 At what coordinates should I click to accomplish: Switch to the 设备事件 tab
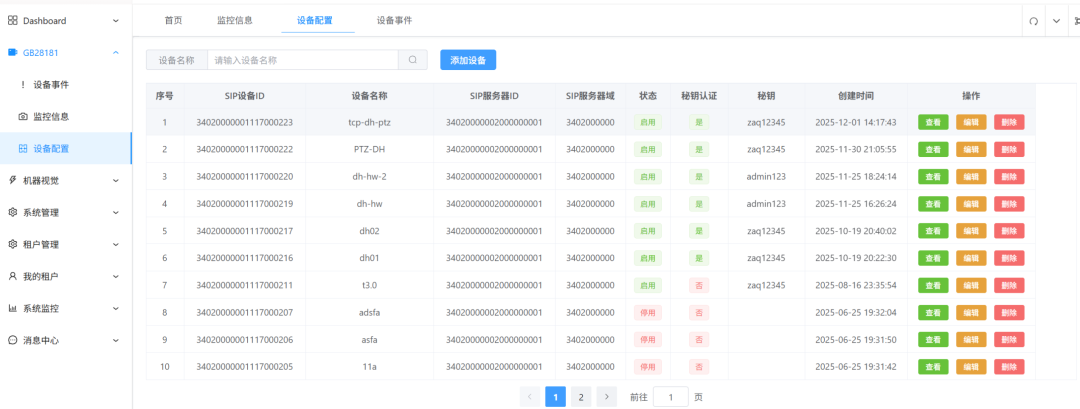[x=394, y=20]
